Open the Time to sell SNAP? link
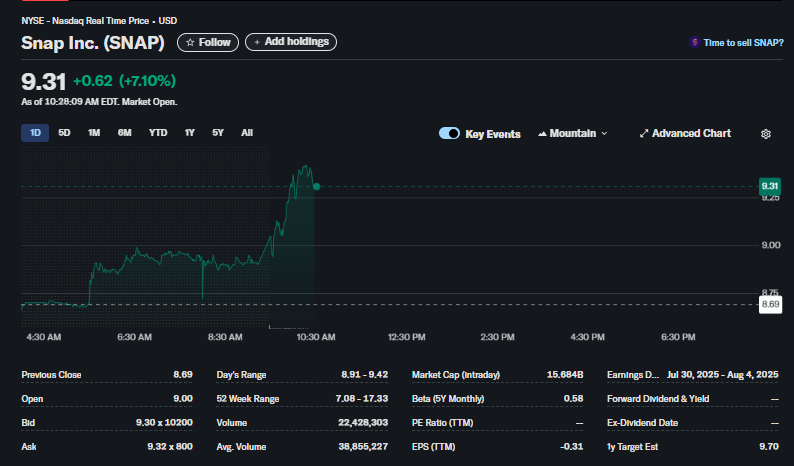This screenshot has height=466, width=794. point(743,43)
